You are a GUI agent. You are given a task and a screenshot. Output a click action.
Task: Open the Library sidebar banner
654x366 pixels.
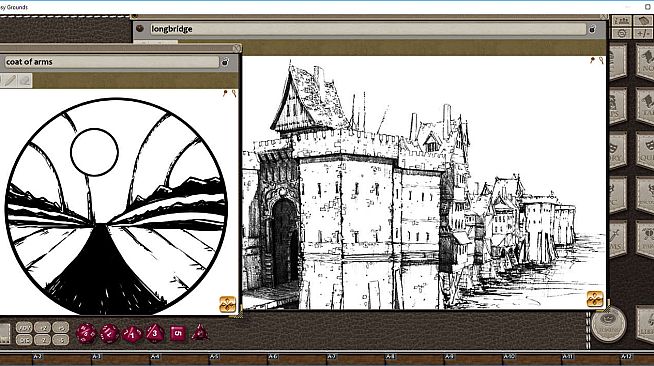point(645,324)
